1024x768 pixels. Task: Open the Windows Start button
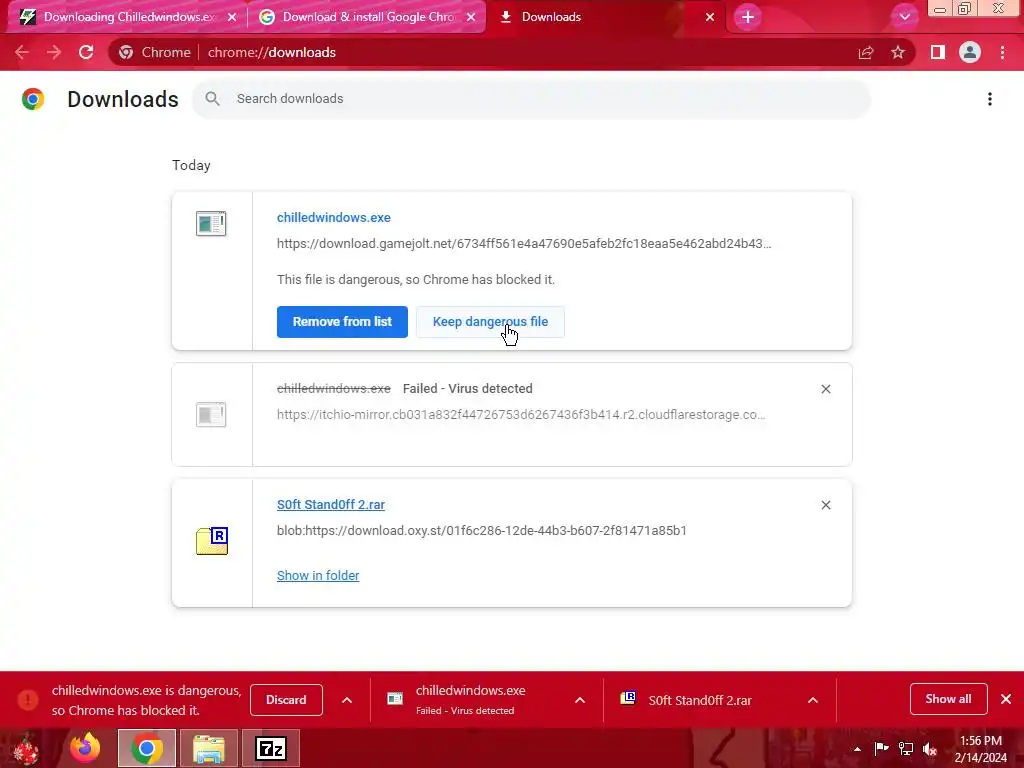coord(26,748)
